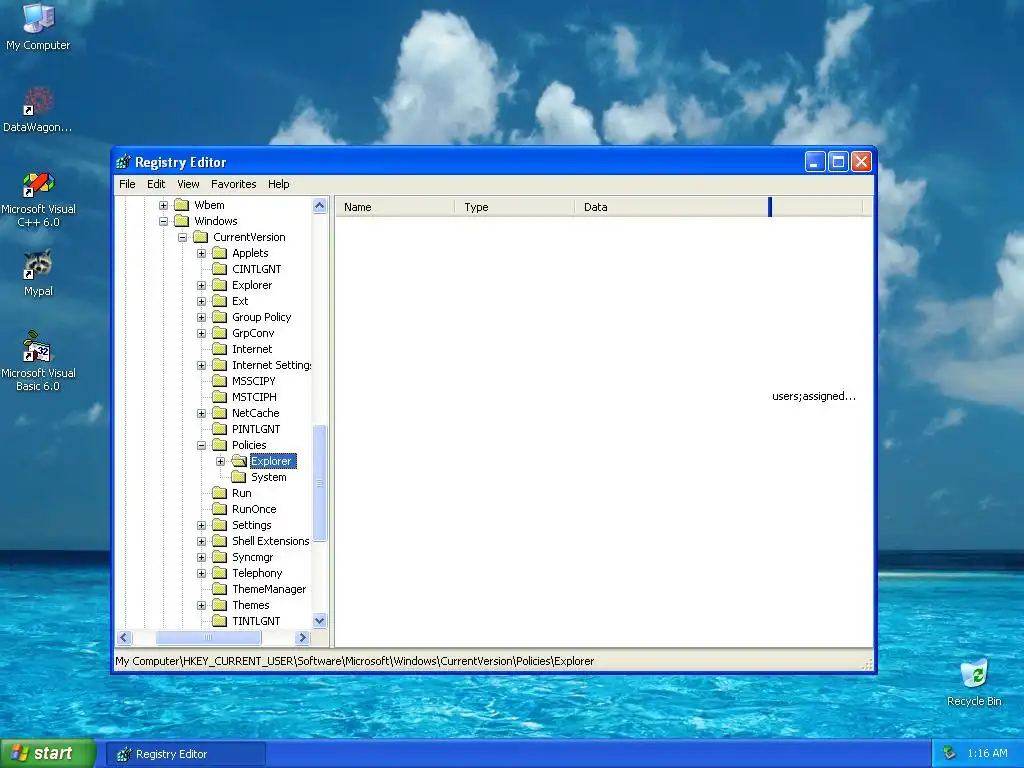Expand the Applets key
The image size is (1024, 768).
201,253
